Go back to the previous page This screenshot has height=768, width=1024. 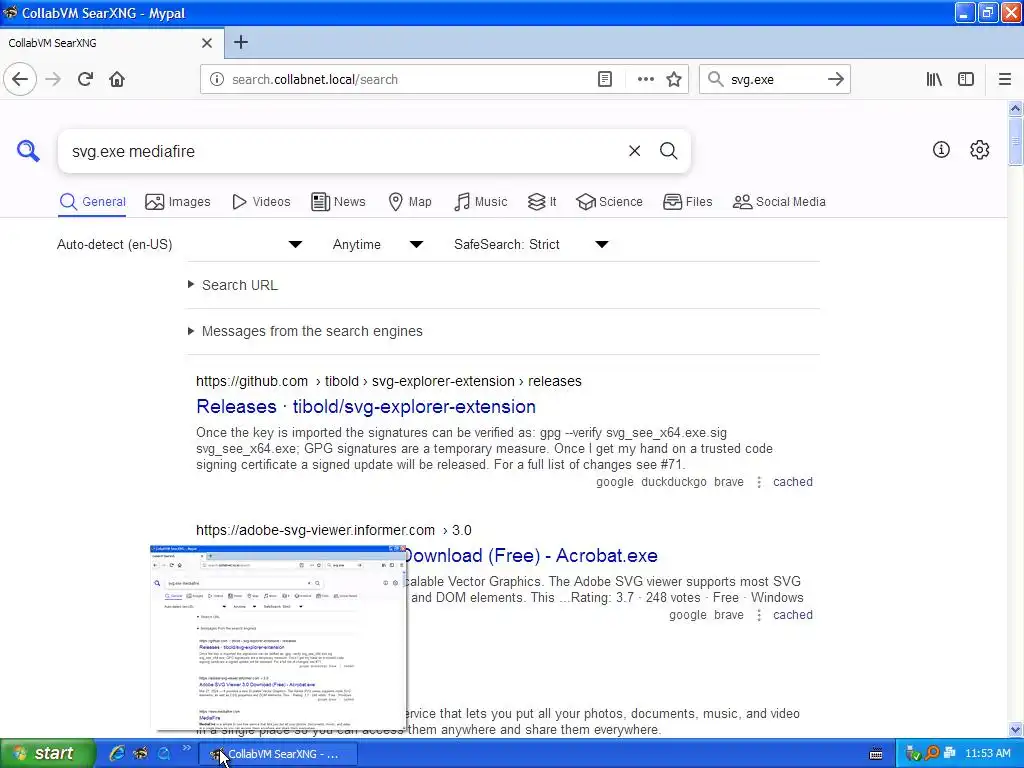[20, 79]
